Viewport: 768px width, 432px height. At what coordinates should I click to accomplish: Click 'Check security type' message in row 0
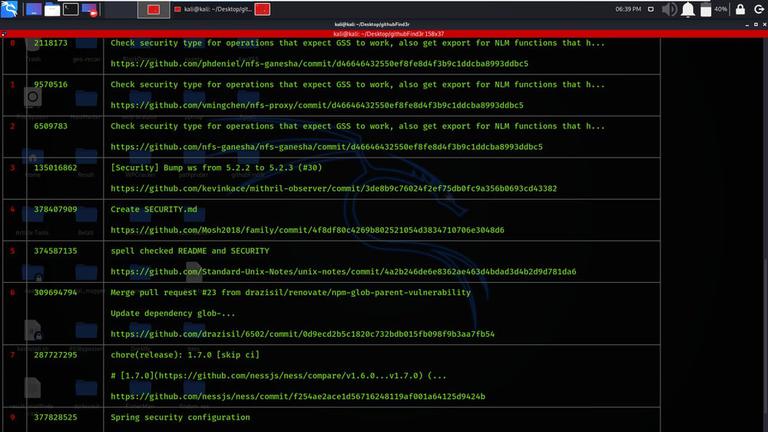click(x=358, y=43)
